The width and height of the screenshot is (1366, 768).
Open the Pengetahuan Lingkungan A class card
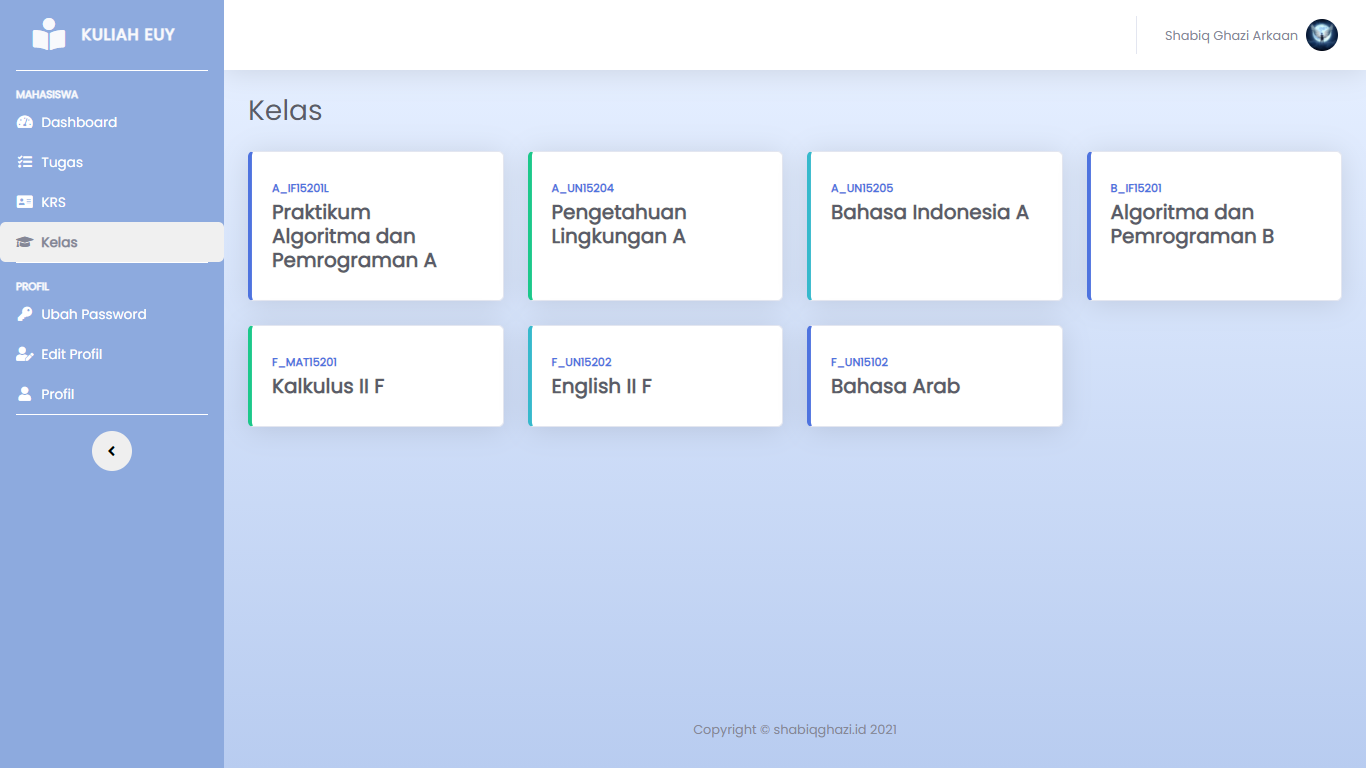point(655,226)
